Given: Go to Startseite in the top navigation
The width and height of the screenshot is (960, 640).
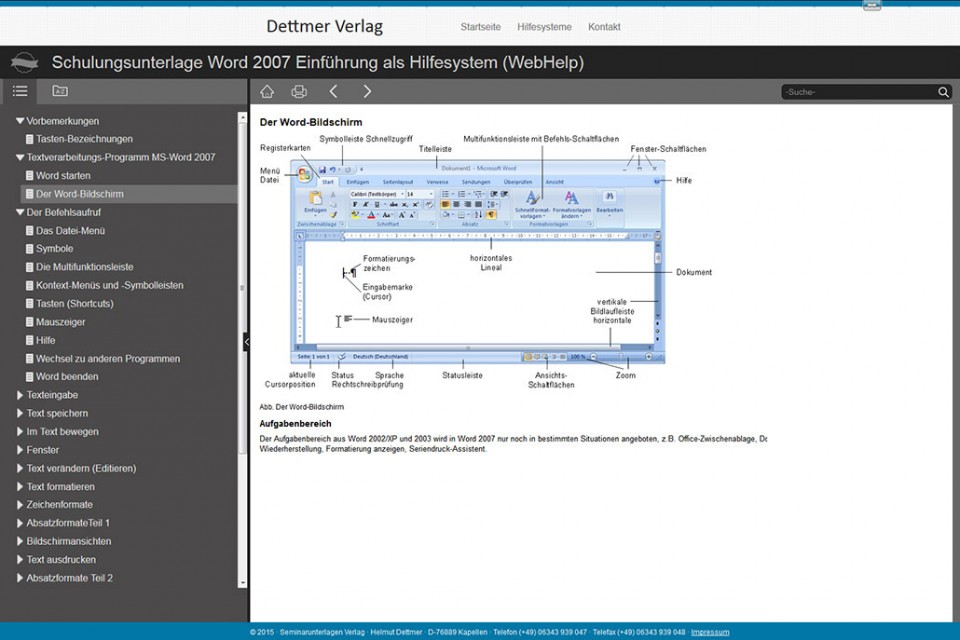Looking at the screenshot, I should click(481, 27).
